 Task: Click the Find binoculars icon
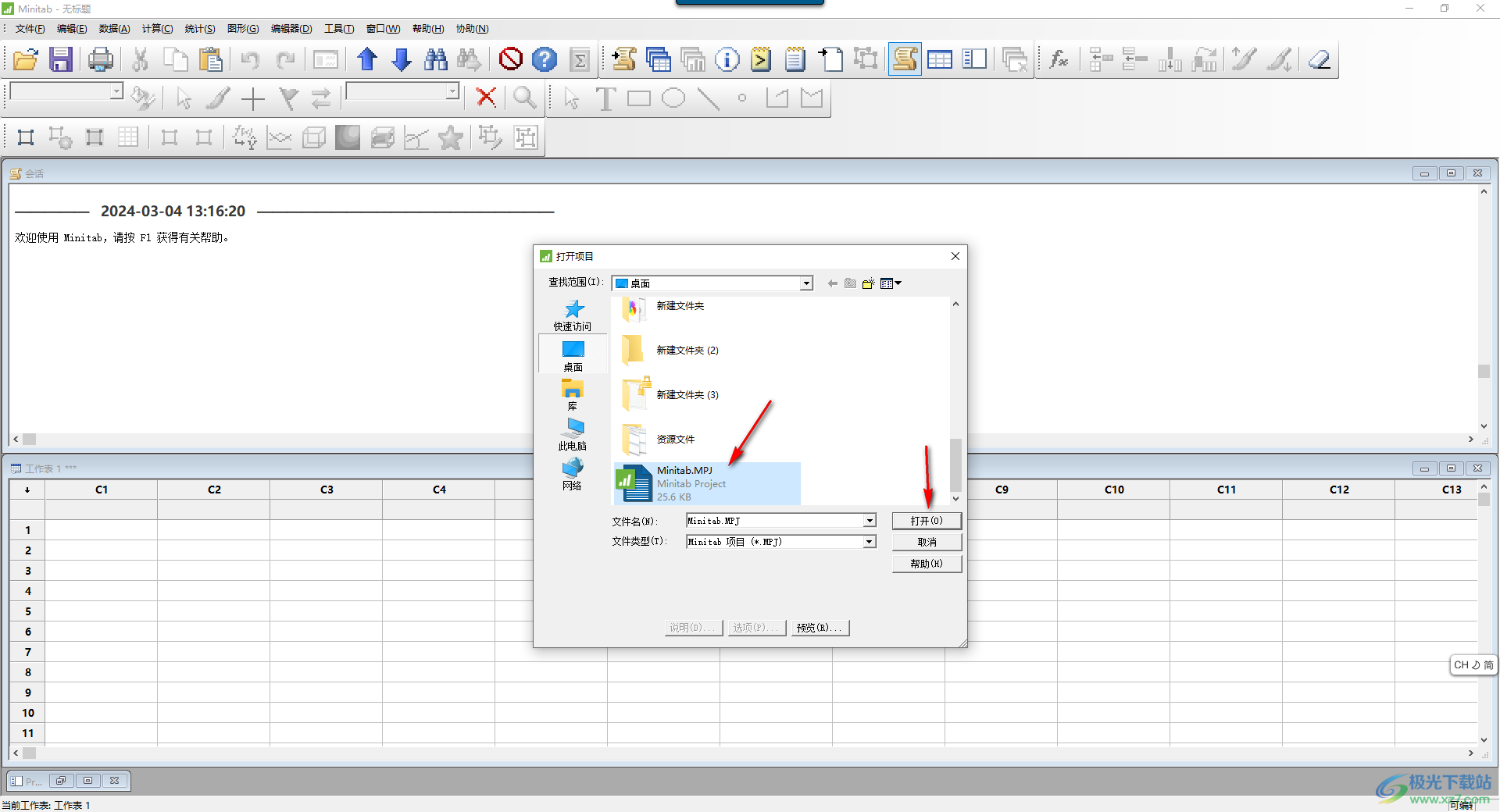436,59
